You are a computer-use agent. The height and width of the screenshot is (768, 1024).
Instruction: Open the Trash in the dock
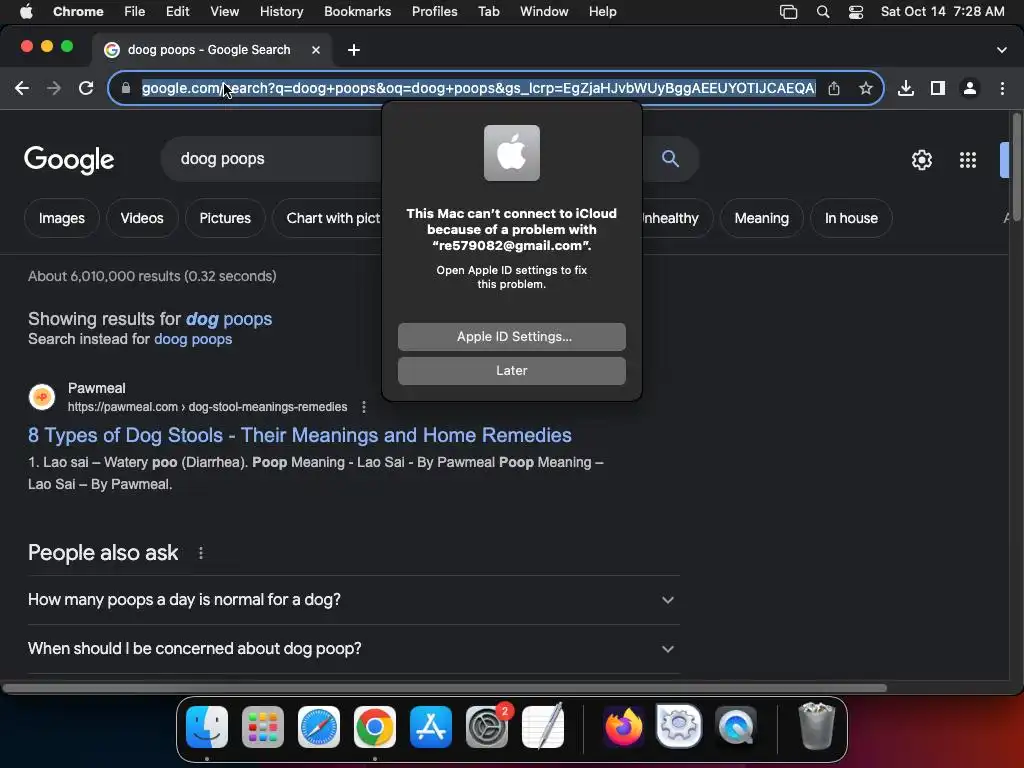[816, 726]
